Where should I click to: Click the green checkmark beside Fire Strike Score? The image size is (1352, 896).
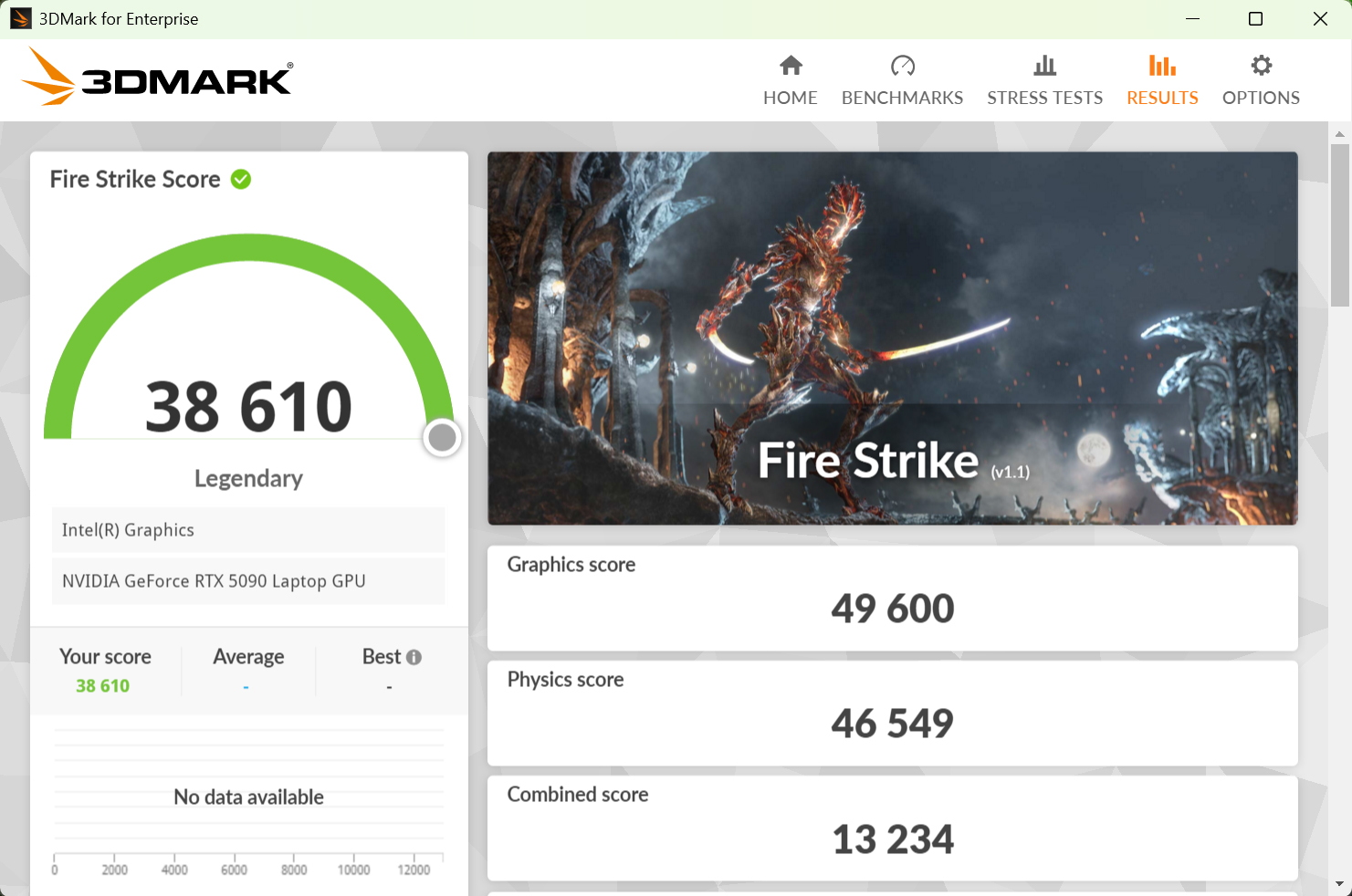(241, 179)
